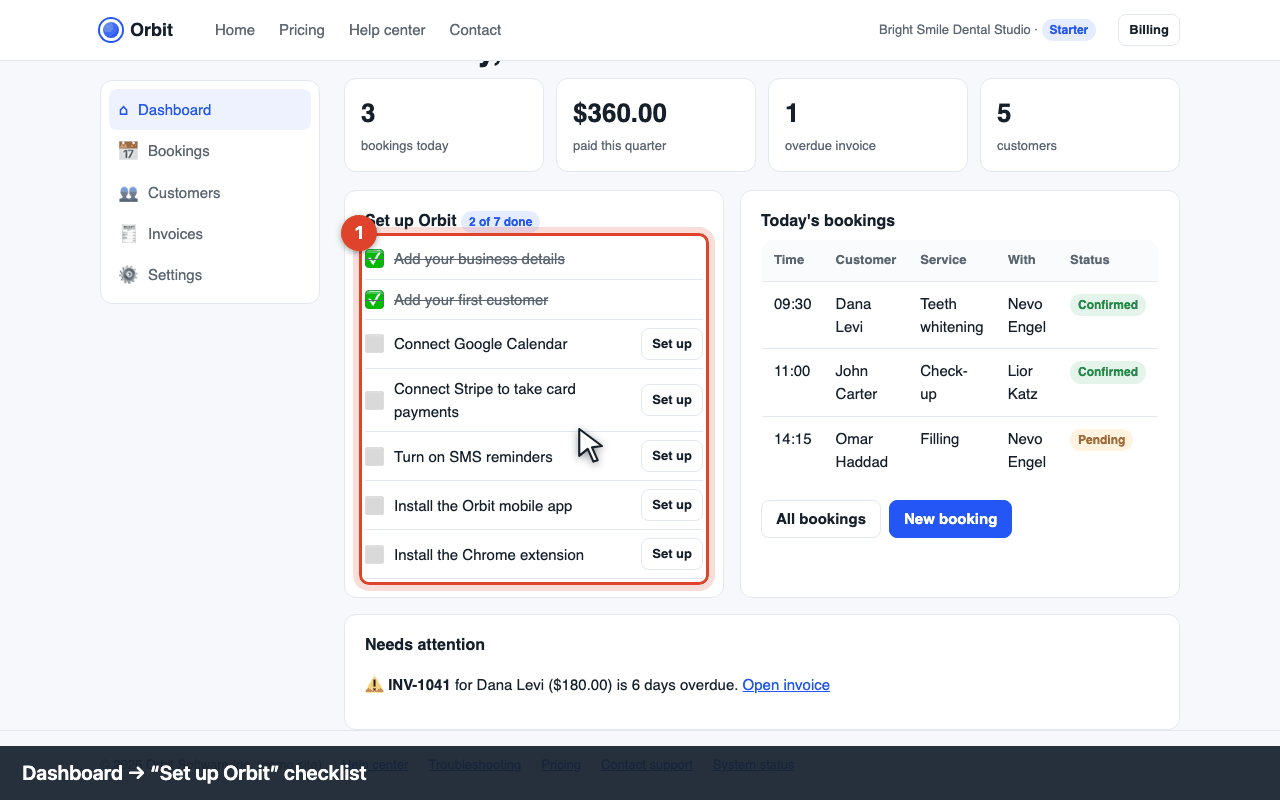Click the Orbit logo icon
Screen dimensions: 1280x800
111,30
